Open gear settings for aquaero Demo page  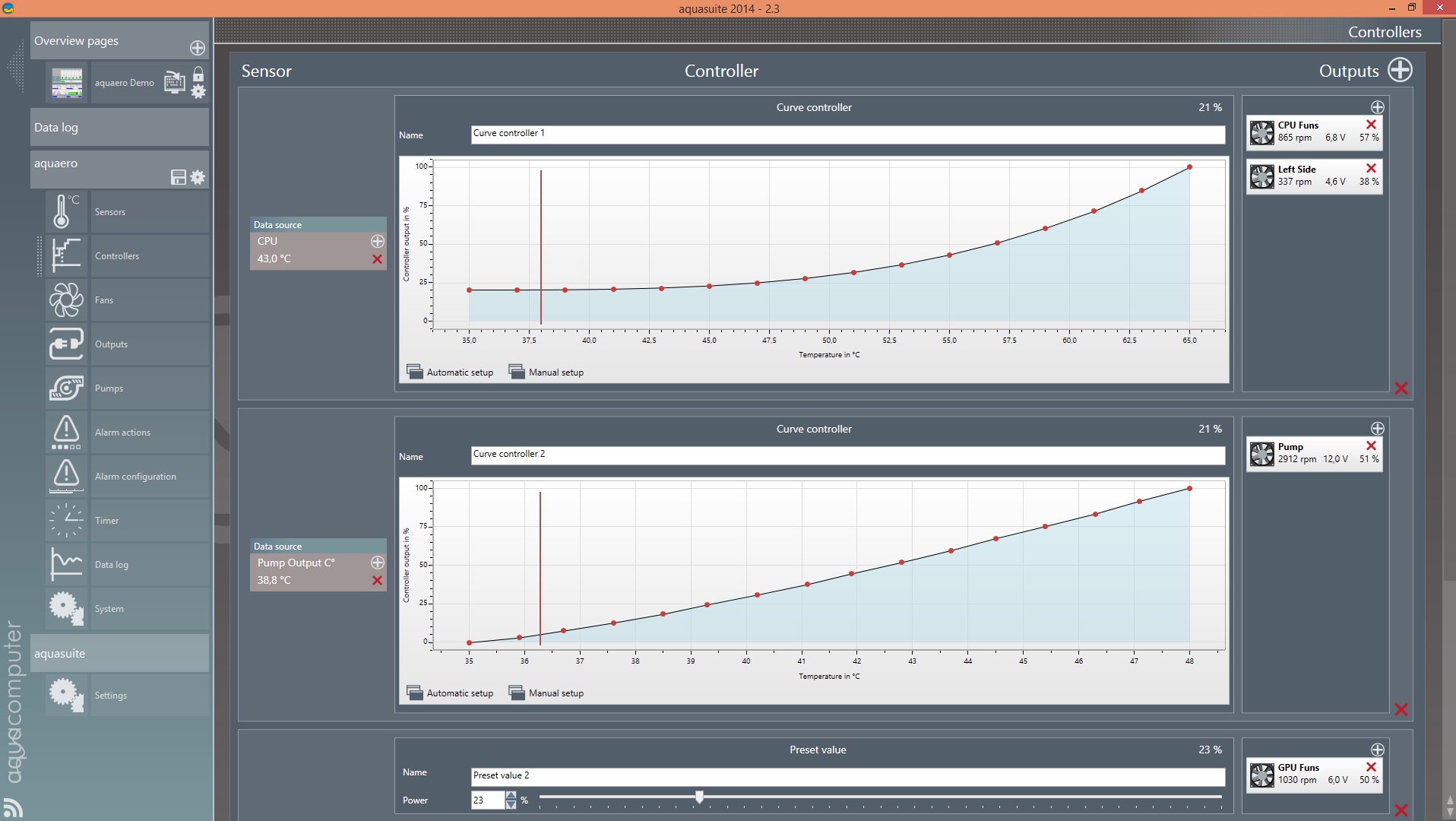coord(198,91)
